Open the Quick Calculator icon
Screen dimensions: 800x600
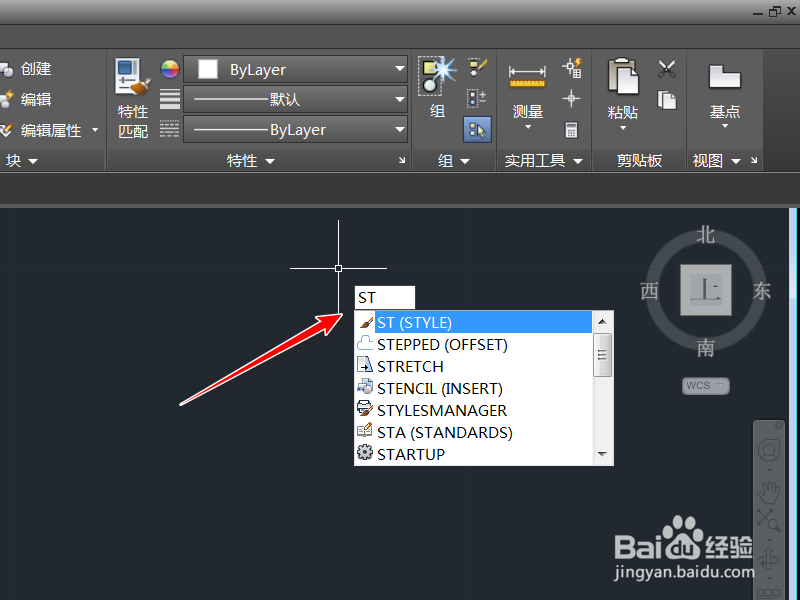pyautogui.click(x=571, y=130)
